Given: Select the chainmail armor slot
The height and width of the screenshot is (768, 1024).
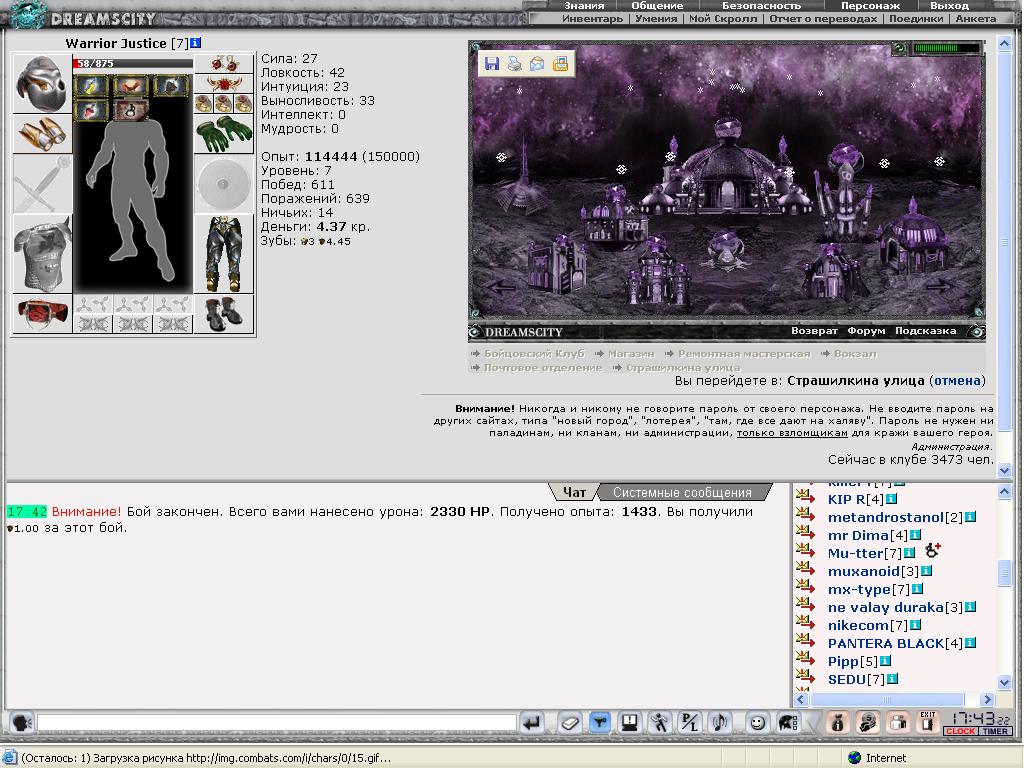Looking at the screenshot, I should pos(42,254).
